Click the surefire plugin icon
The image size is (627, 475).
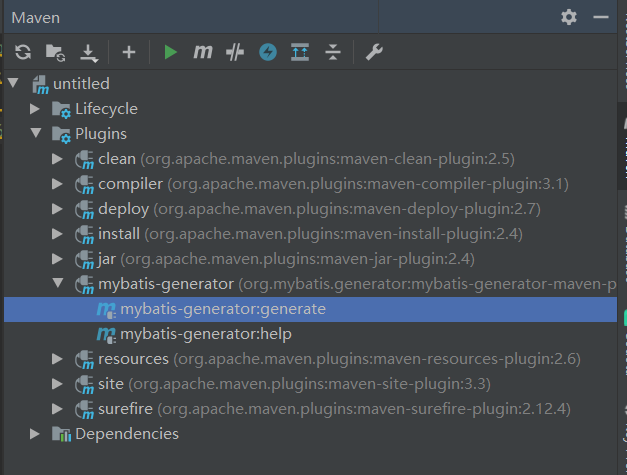click(x=84, y=409)
